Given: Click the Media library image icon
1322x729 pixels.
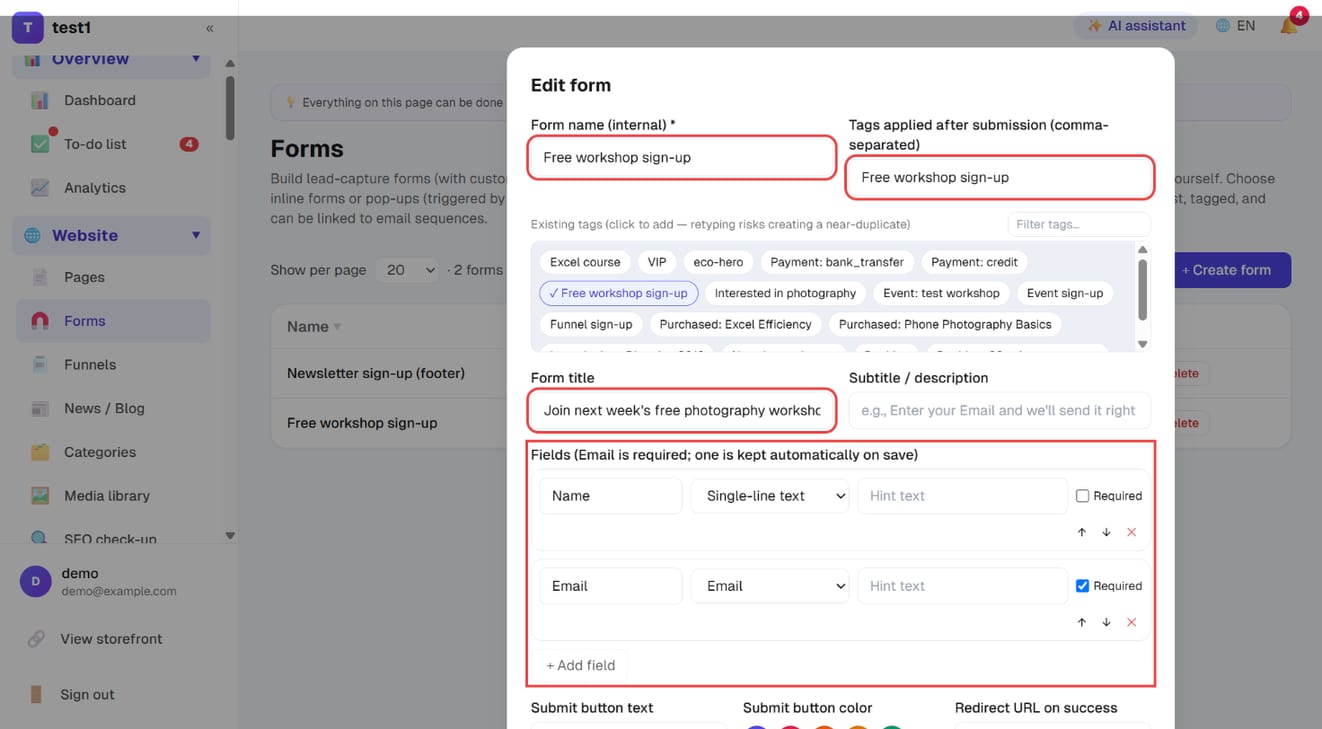Looking at the screenshot, I should (x=40, y=496).
